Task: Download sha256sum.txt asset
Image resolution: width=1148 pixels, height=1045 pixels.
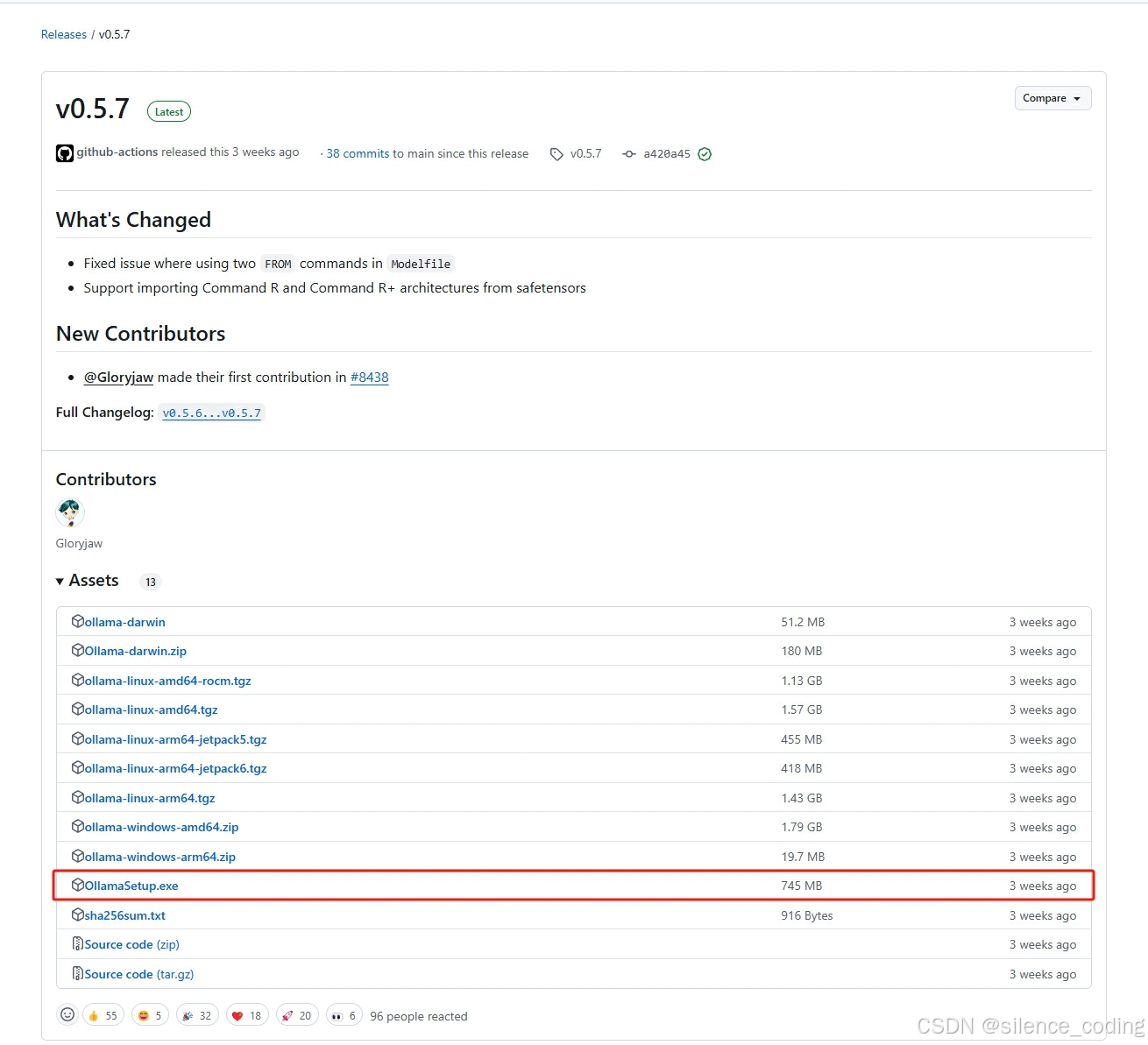Action: point(125,915)
